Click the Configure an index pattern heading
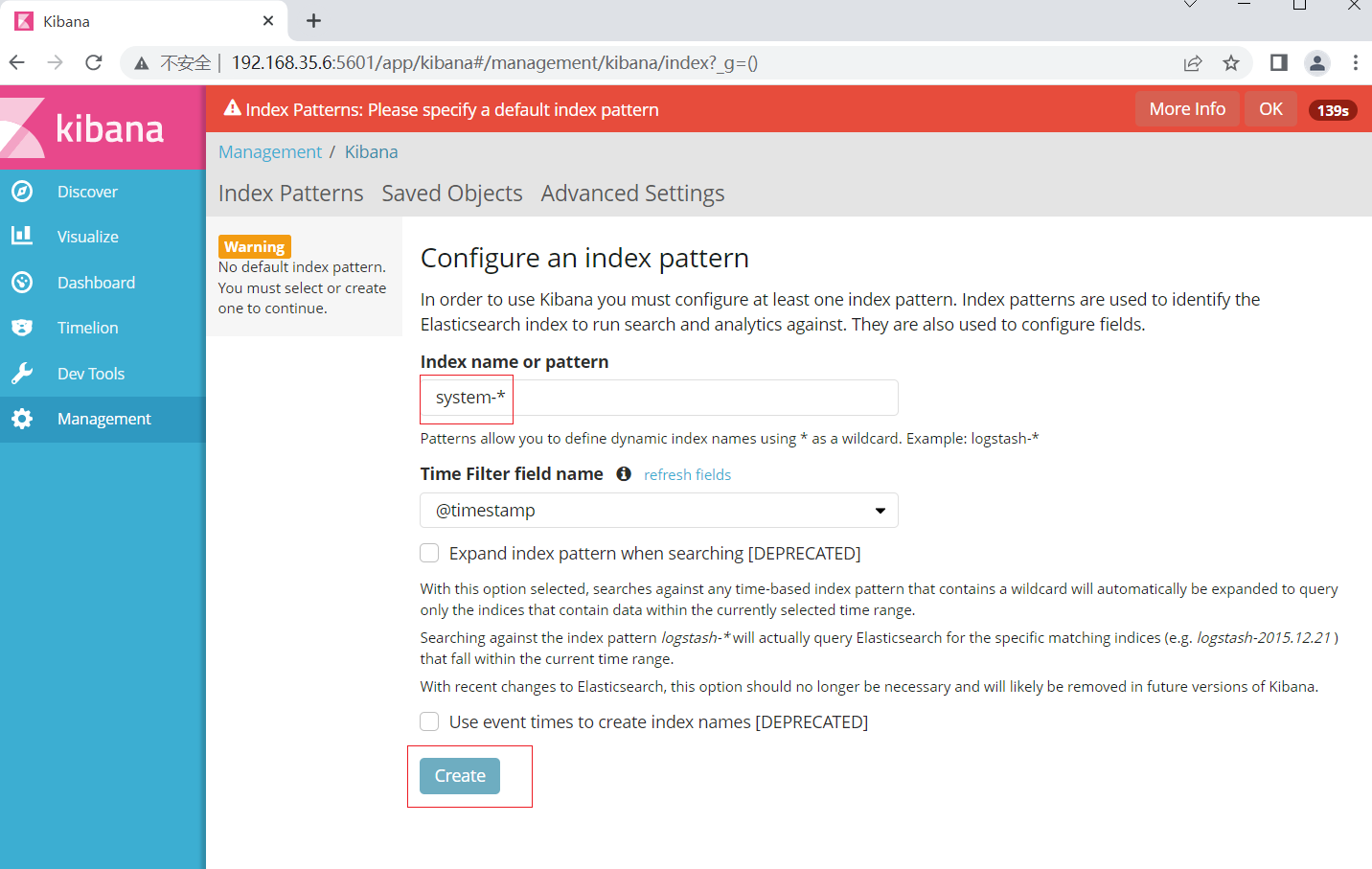 click(x=584, y=258)
